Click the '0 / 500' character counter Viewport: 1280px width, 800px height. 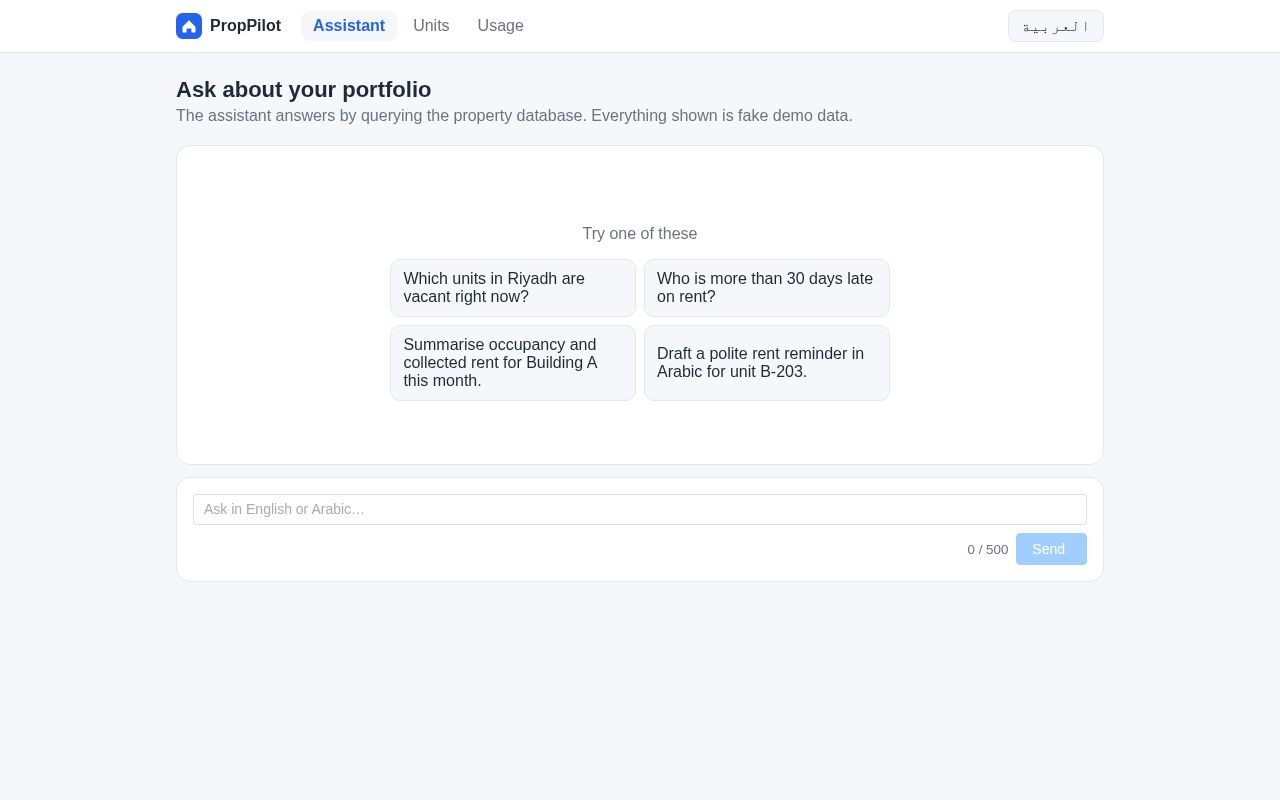pyautogui.click(x=988, y=549)
